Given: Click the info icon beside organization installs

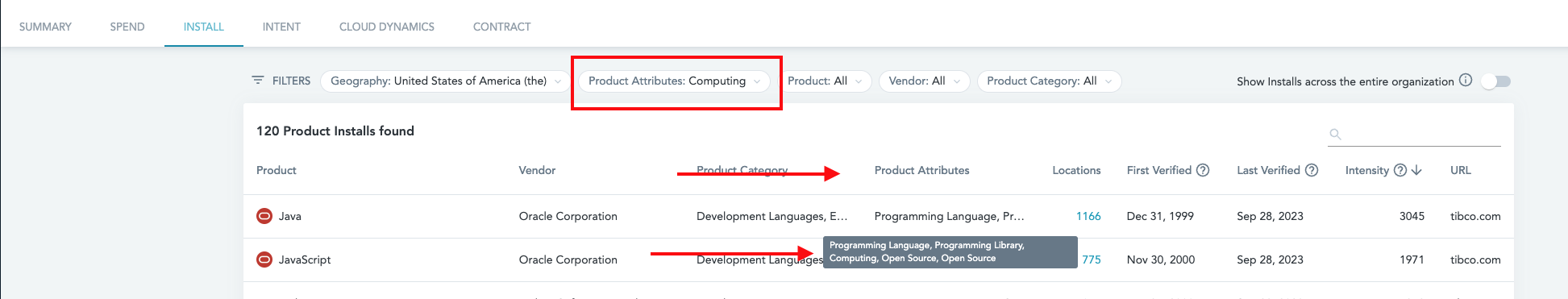Looking at the screenshot, I should click(1466, 81).
